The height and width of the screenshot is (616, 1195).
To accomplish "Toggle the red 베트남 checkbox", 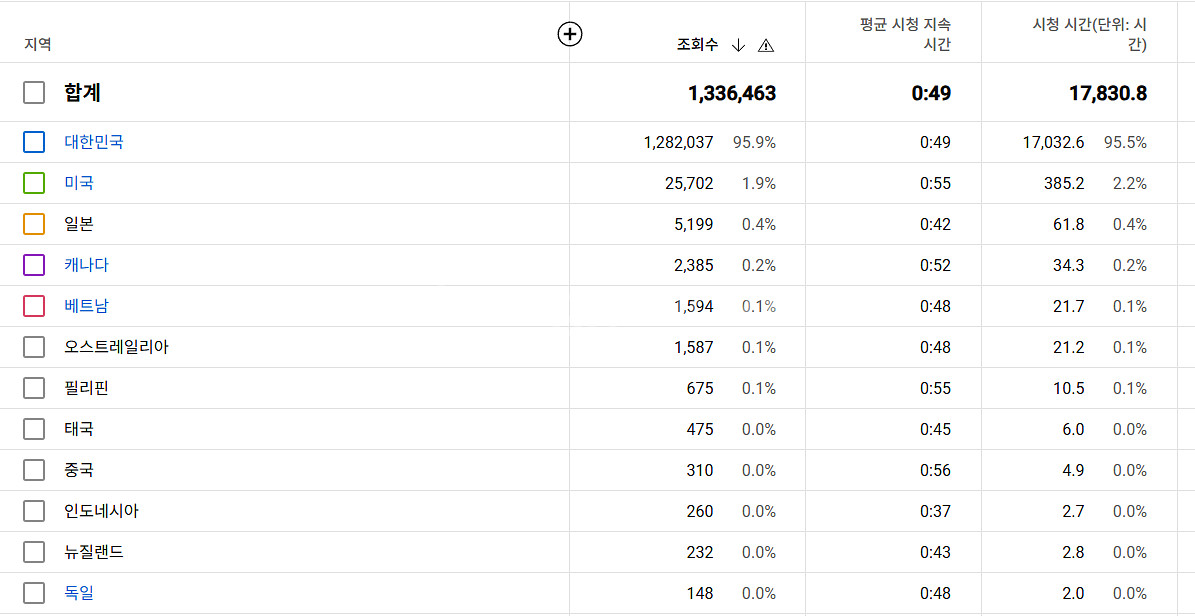I will pos(34,306).
